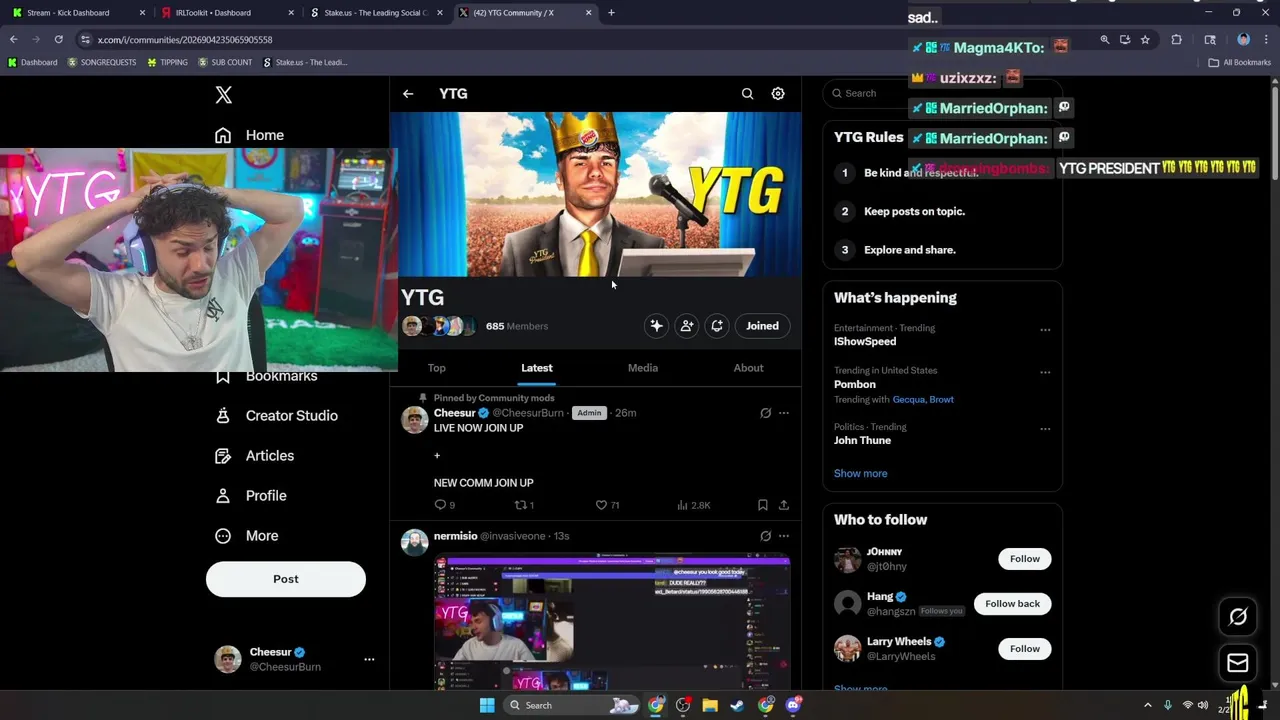Open Articles from sidebar
Viewport: 1280px width, 720px height.
point(255,456)
